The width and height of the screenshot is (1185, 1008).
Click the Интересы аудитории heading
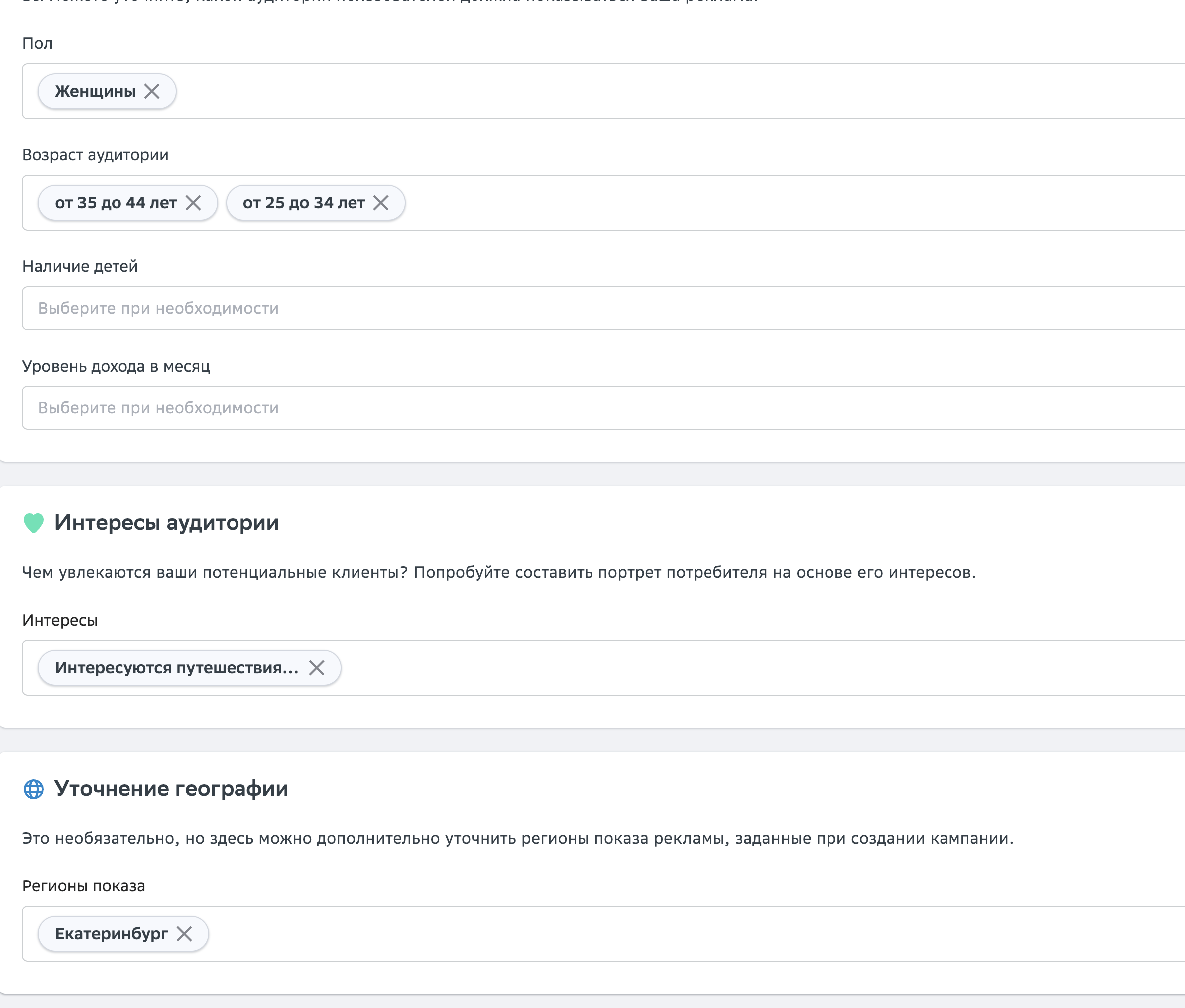[x=166, y=523]
